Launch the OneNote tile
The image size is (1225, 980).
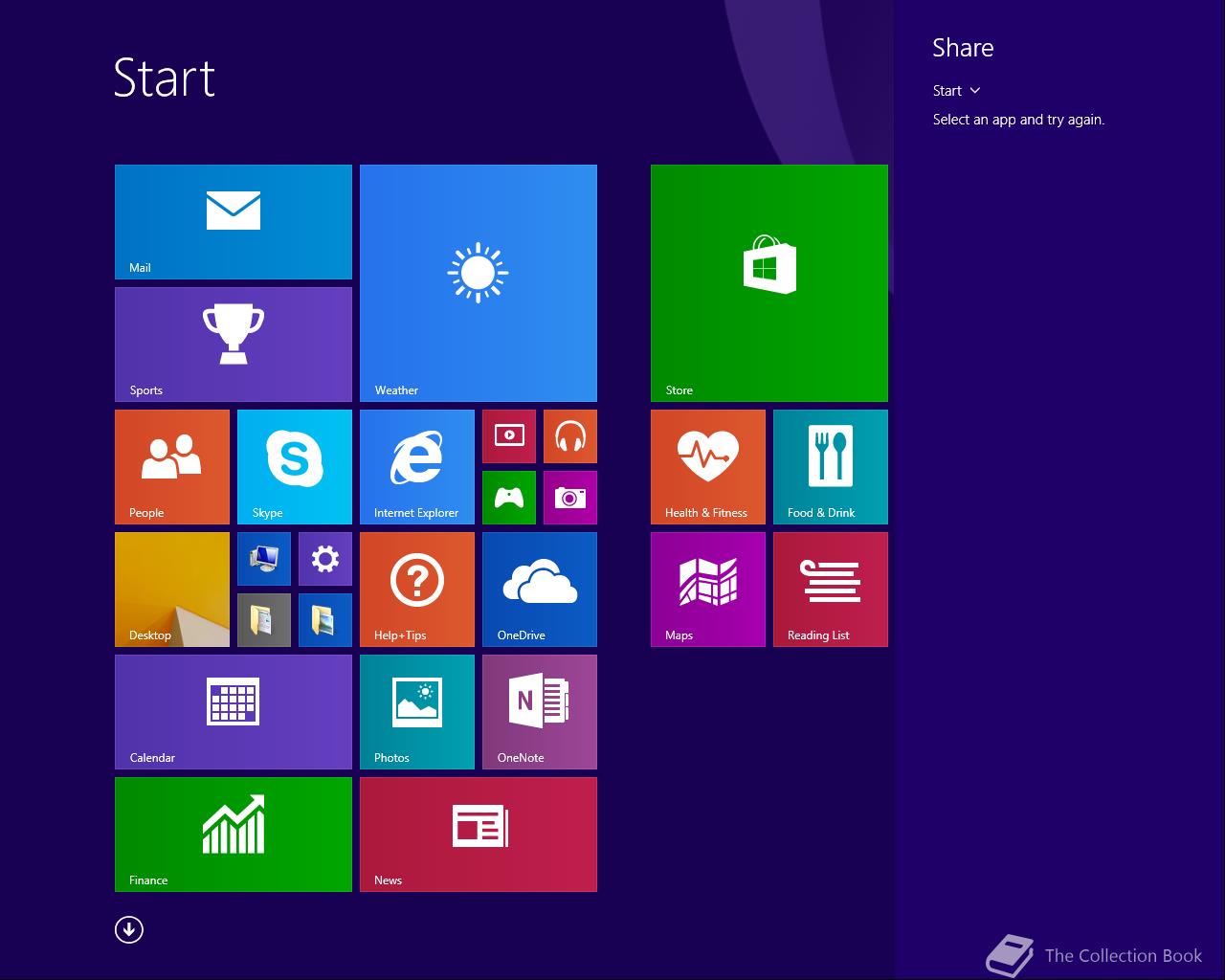coord(540,712)
